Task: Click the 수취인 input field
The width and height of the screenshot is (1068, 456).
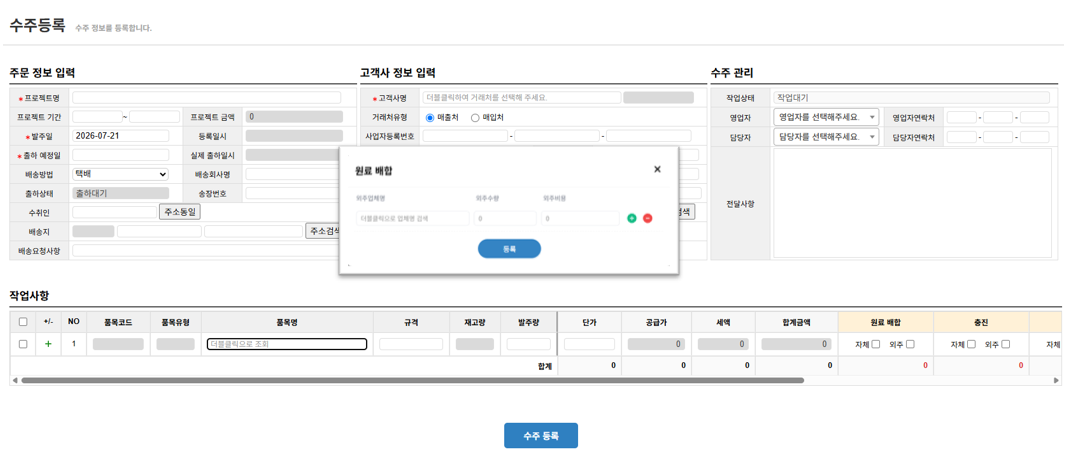Action: [x=115, y=212]
